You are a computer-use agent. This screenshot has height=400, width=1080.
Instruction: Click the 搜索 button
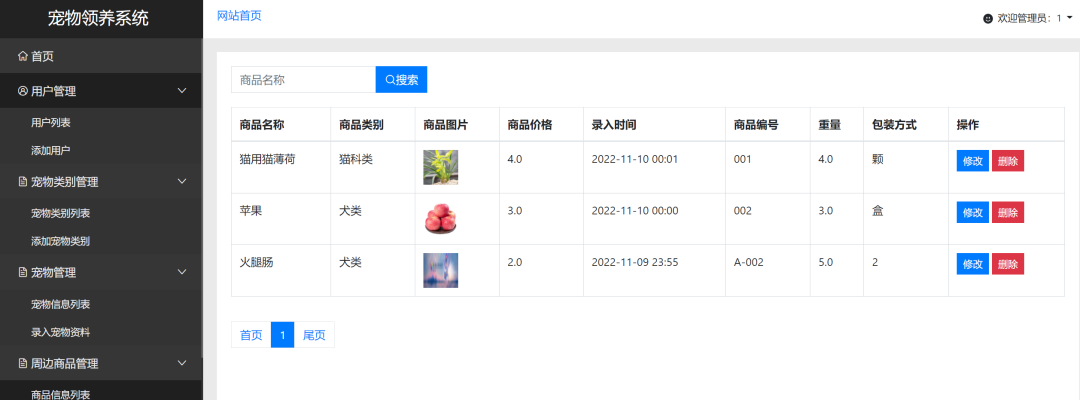[402, 80]
